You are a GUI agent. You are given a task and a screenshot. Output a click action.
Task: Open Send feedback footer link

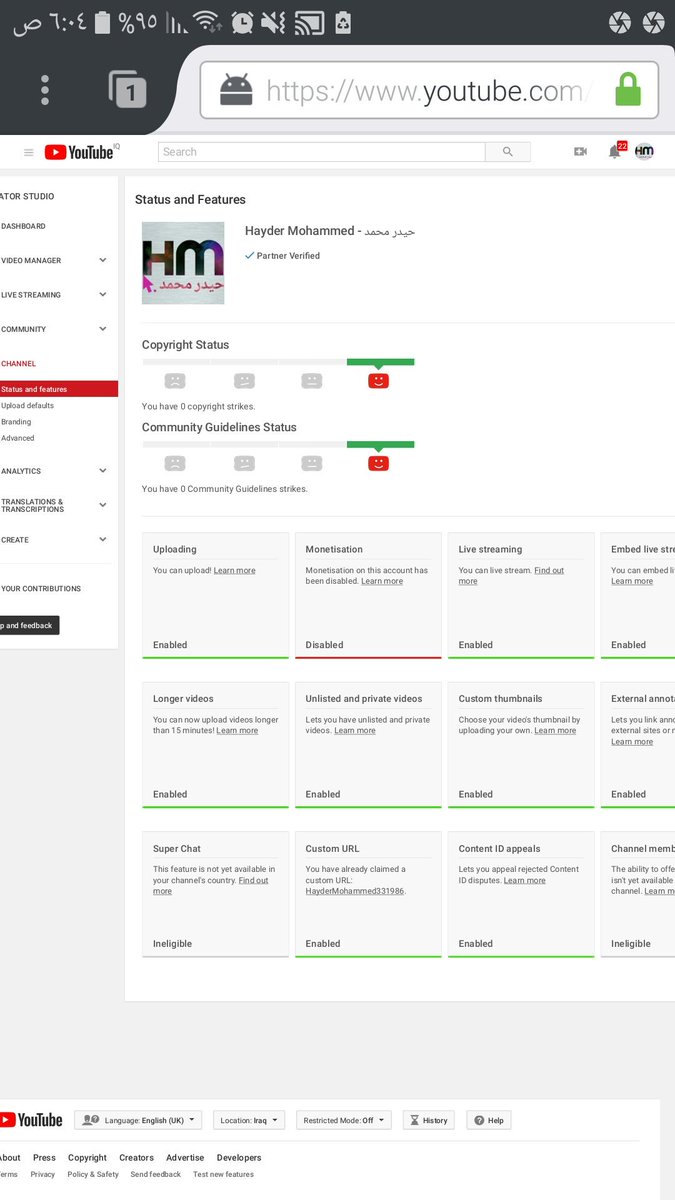pos(156,1175)
